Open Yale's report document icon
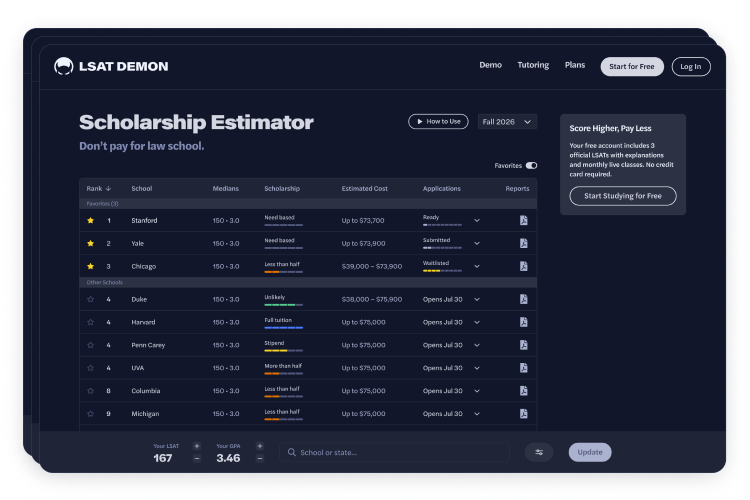The width and height of the screenshot is (750, 500). tap(524, 243)
